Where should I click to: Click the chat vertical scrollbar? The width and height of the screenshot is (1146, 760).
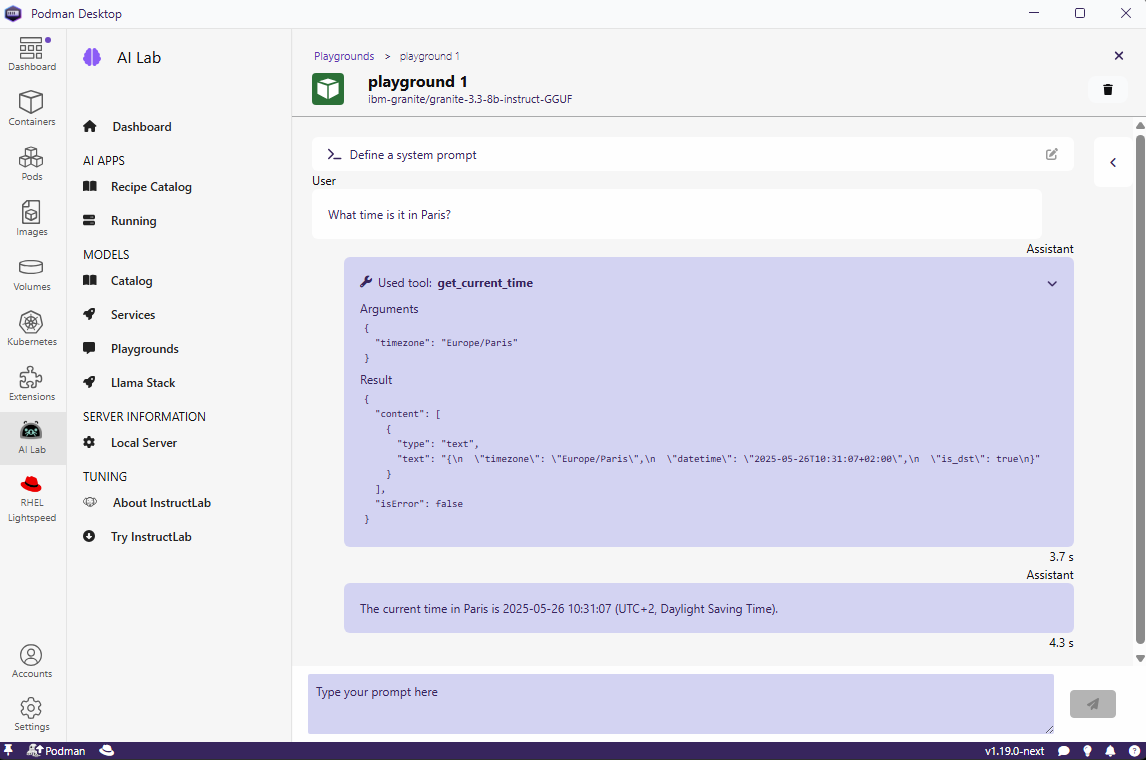coord(1139,390)
